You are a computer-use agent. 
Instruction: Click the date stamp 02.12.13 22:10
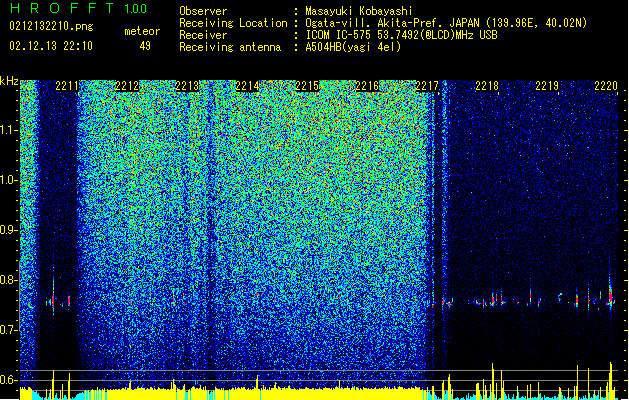[51, 46]
